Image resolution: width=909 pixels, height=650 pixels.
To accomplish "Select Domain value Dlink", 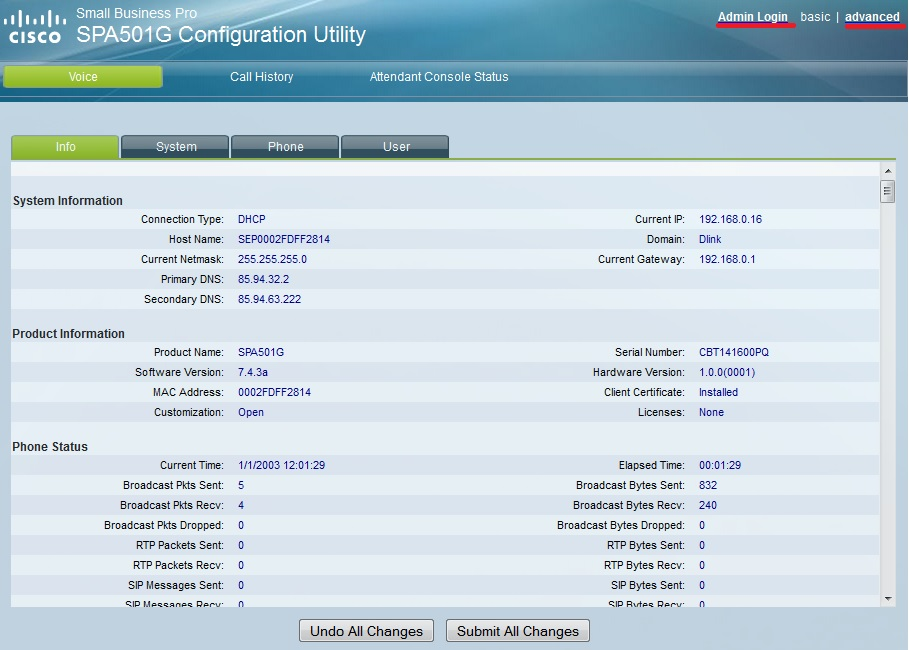I will point(710,239).
